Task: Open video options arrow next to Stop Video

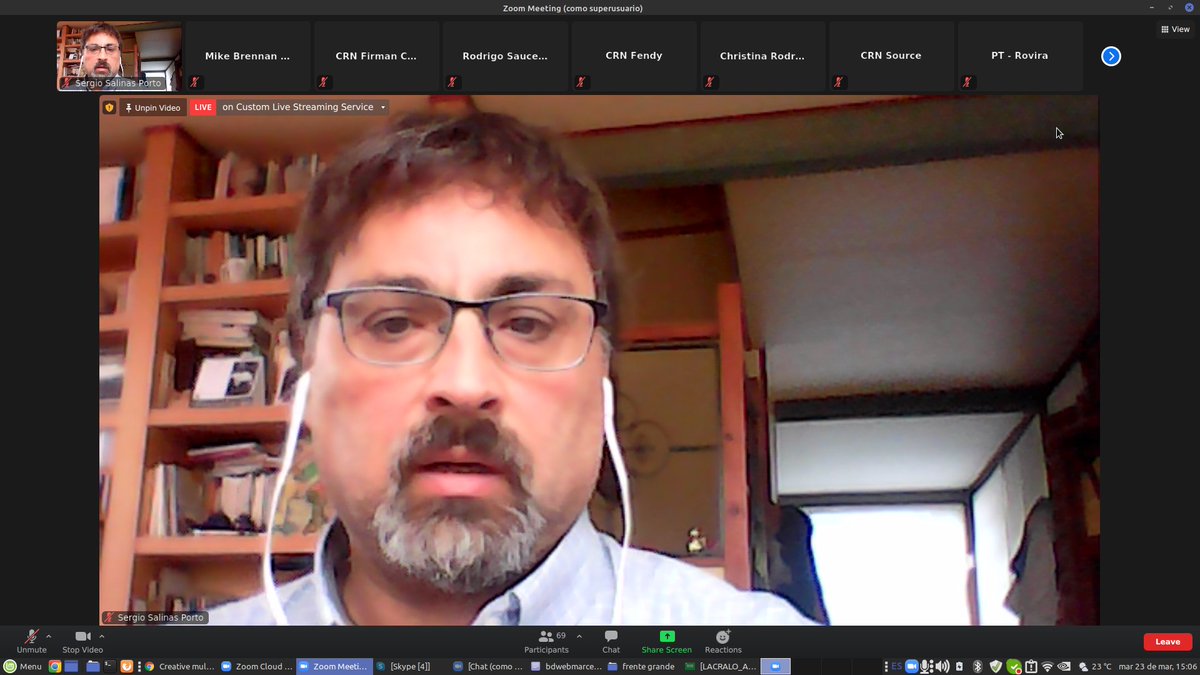Action: pyautogui.click(x=101, y=636)
